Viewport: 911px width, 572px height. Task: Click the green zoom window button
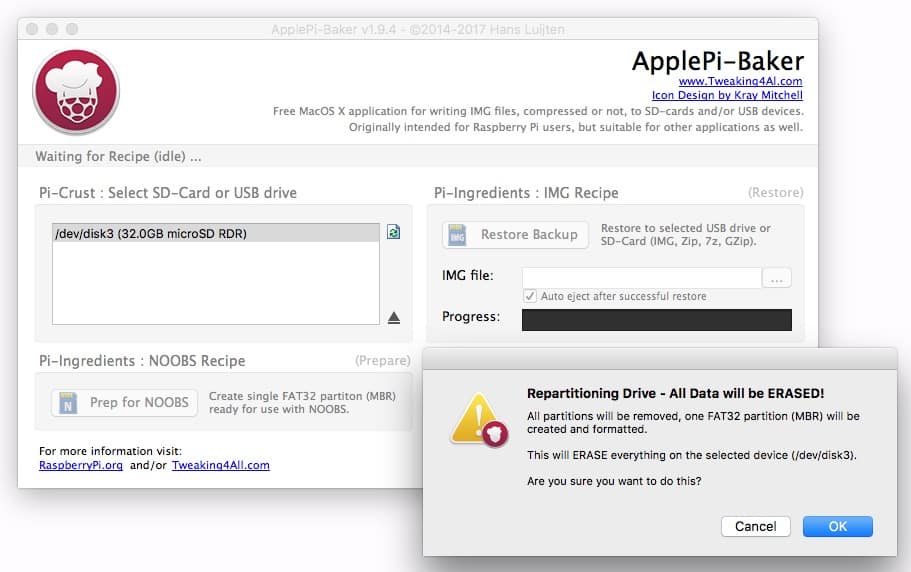point(73,29)
